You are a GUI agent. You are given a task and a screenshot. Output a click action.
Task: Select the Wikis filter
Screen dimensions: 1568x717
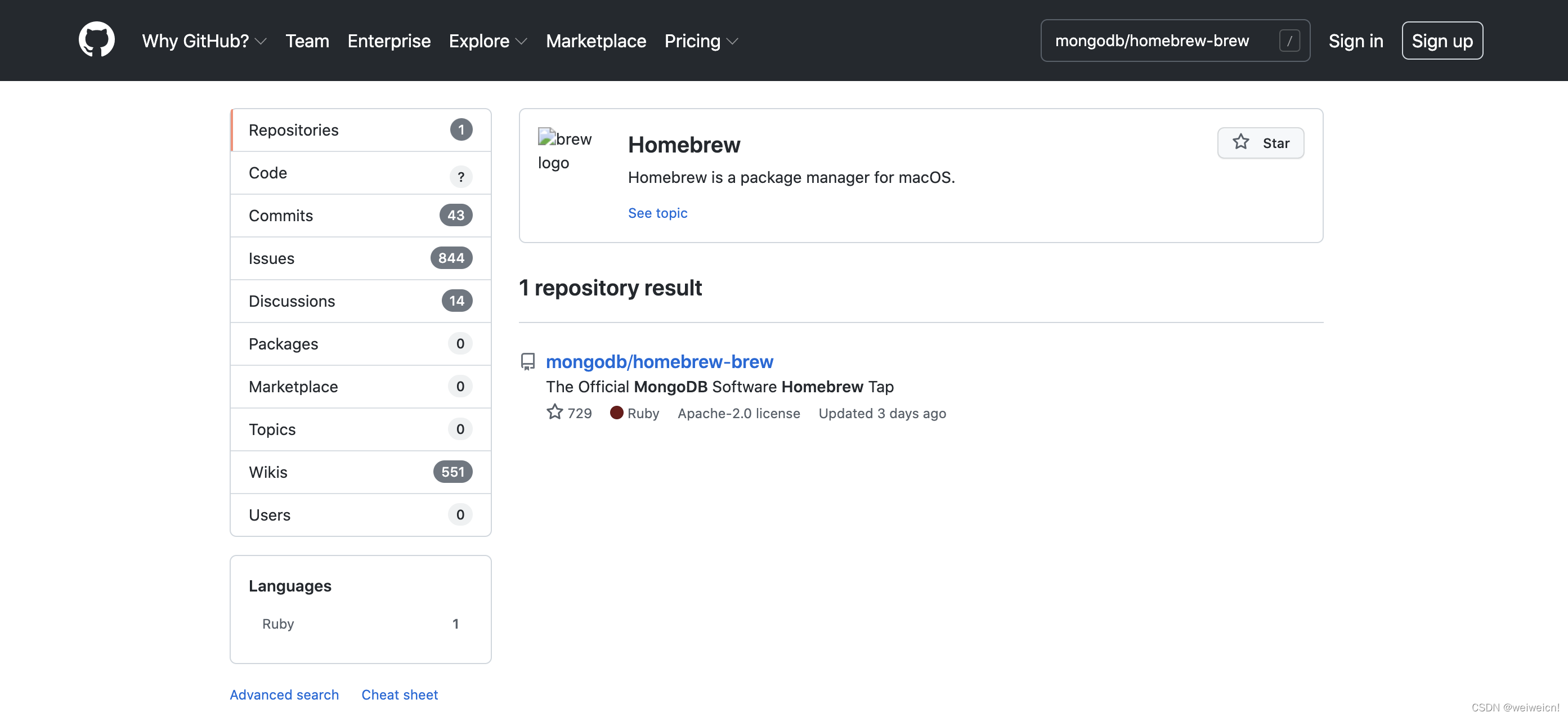tap(360, 472)
